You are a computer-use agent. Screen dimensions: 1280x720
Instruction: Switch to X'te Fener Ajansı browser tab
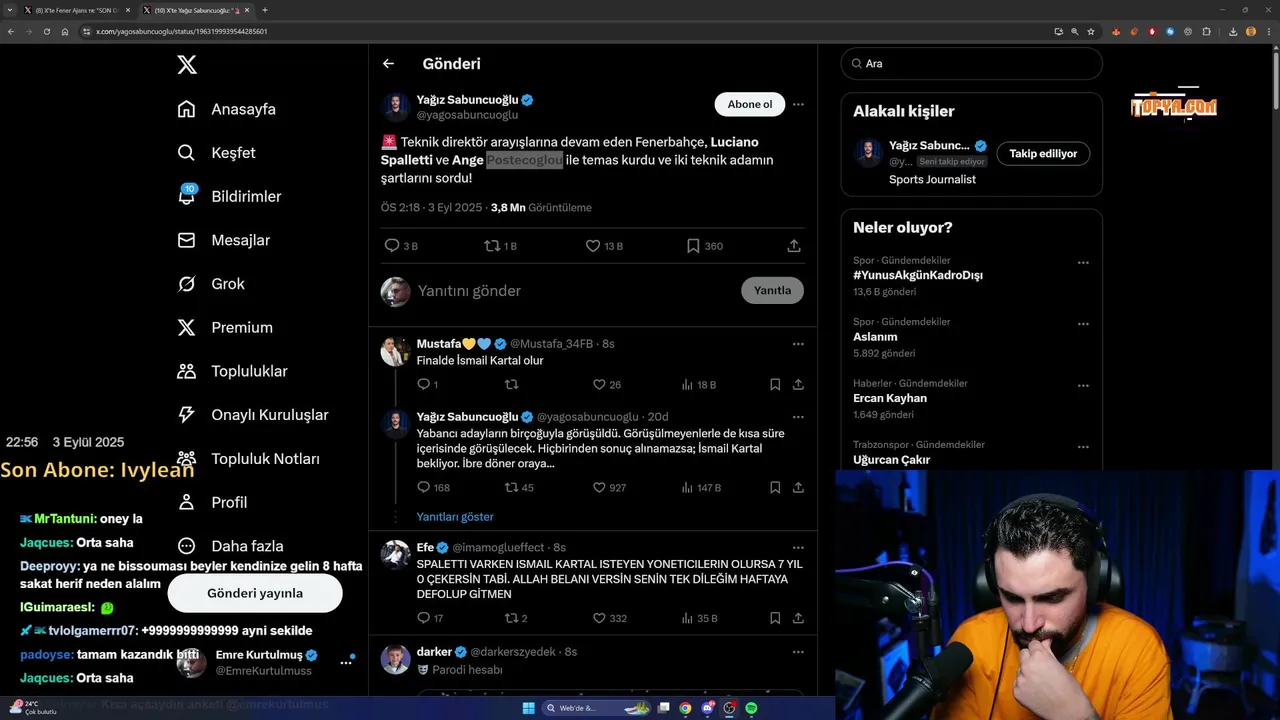click(75, 10)
